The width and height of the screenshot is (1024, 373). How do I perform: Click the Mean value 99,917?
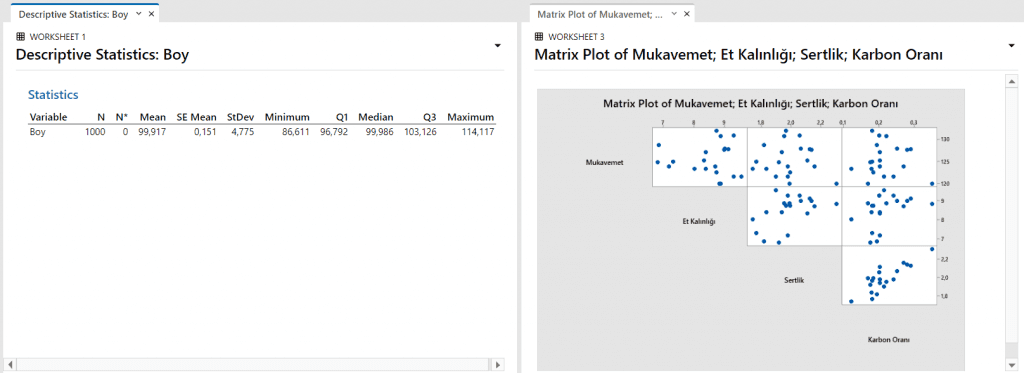(x=153, y=132)
